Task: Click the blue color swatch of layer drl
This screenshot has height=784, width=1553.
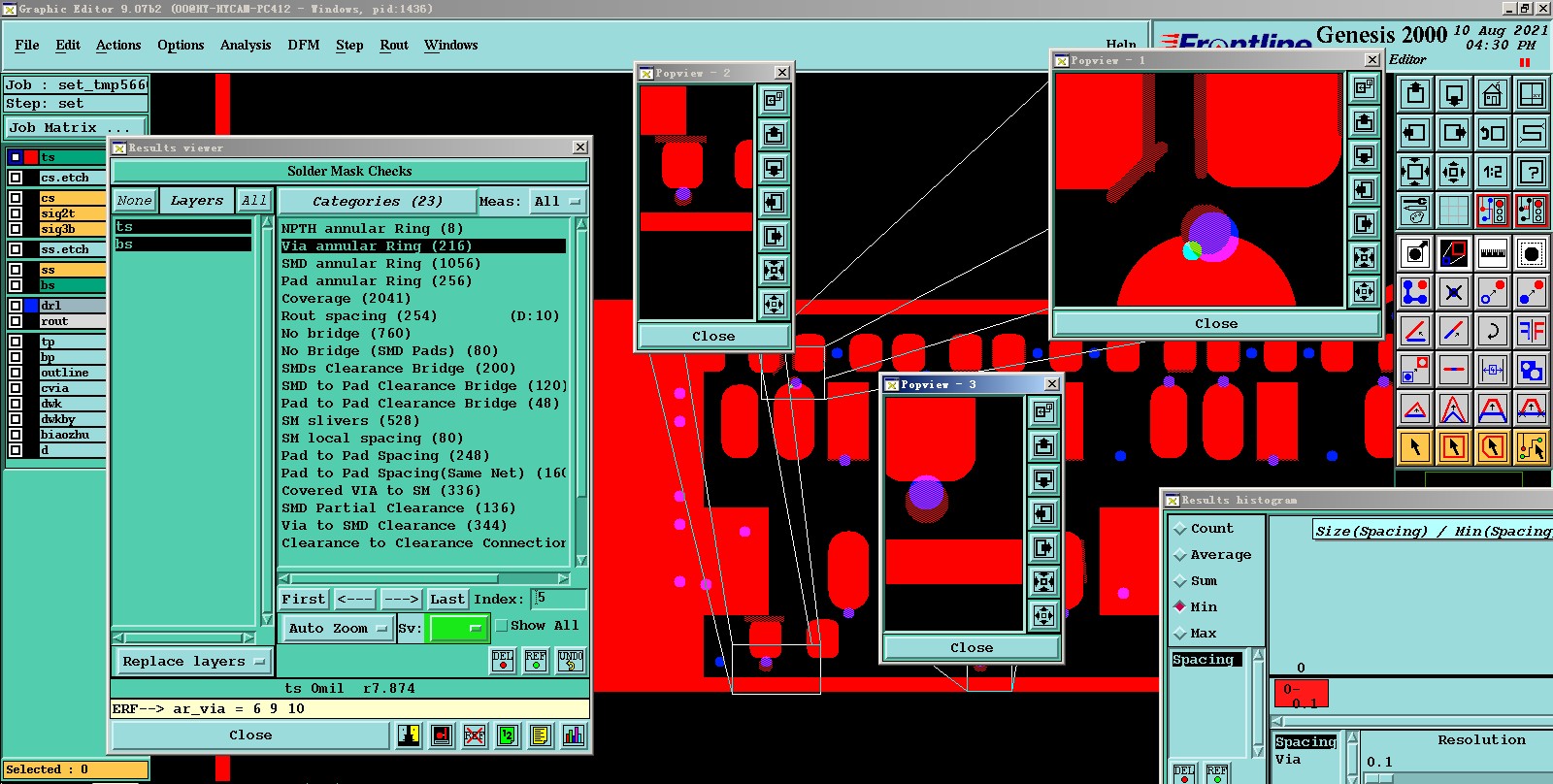Action: tap(32, 306)
